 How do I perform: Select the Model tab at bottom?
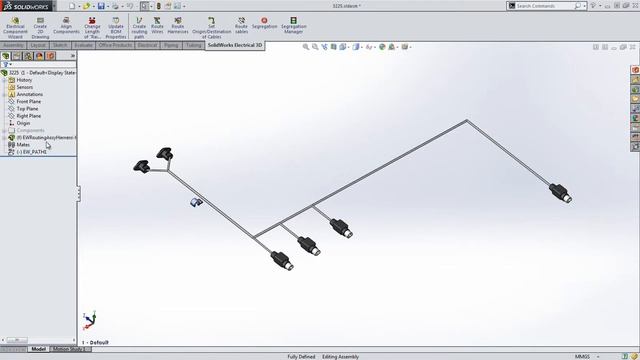click(x=38, y=349)
